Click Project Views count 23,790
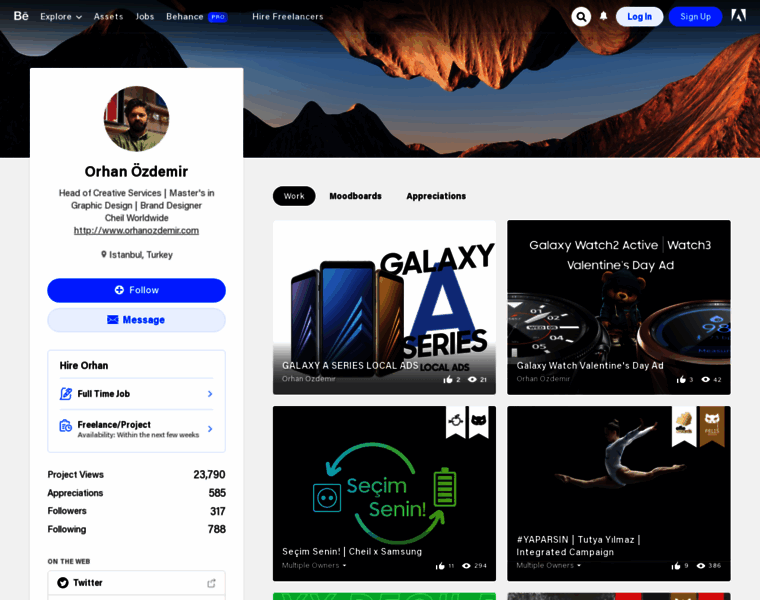This screenshot has width=760, height=600. [209, 474]
